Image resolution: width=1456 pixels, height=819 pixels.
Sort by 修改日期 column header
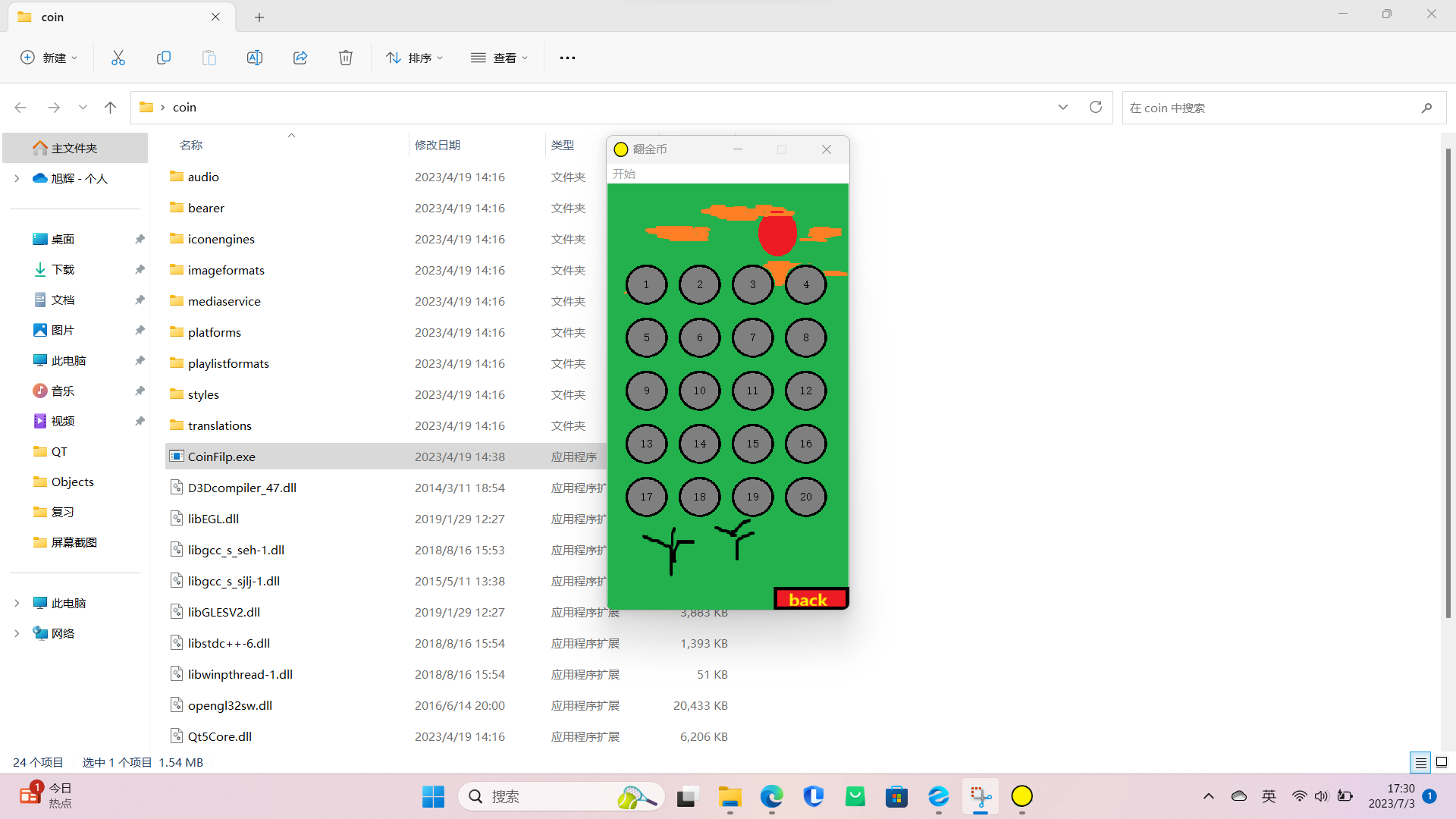pos(438,145)
